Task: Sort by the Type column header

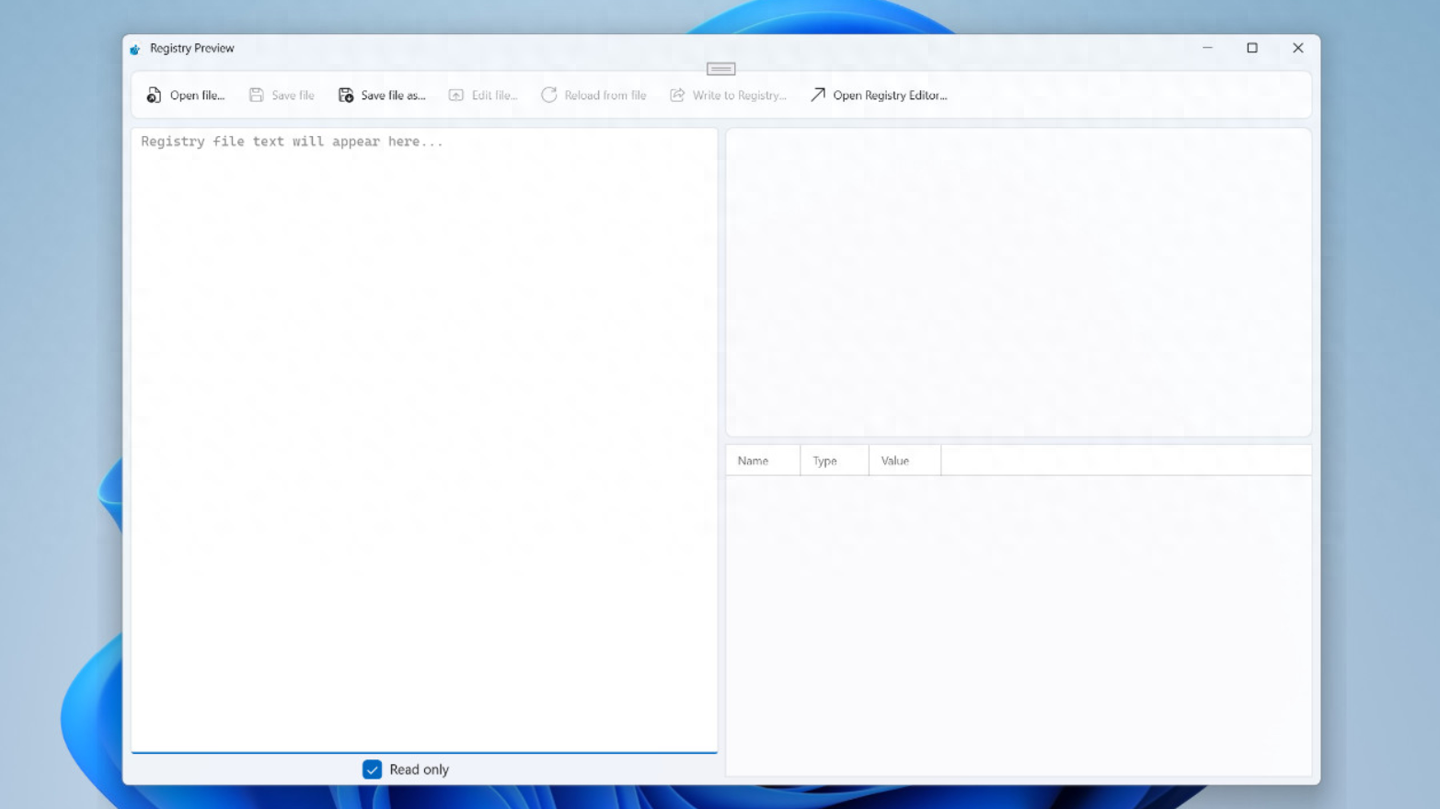Action: [x=825, y=461]
